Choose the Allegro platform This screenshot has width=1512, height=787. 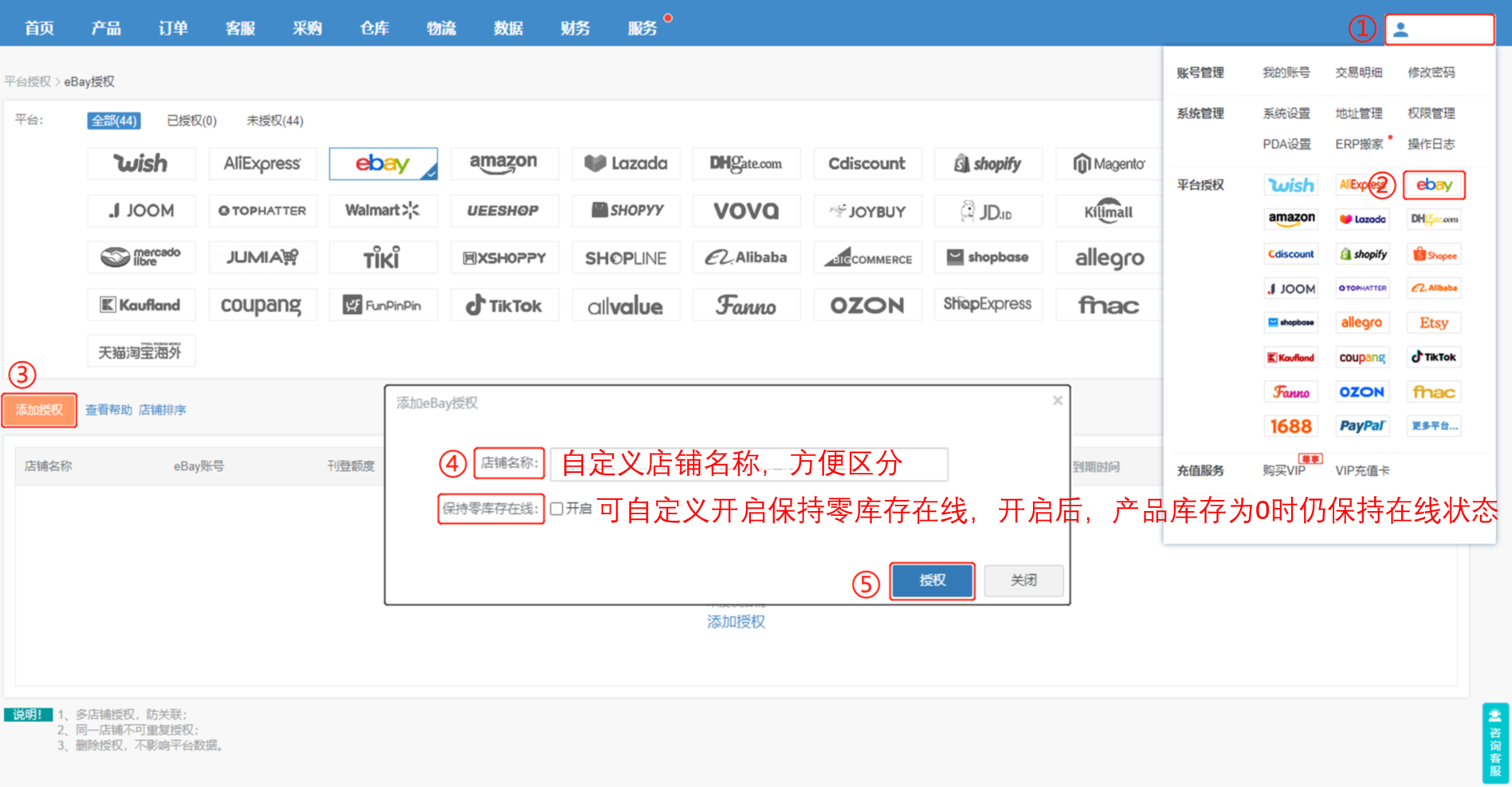[x=1108, y=257]
